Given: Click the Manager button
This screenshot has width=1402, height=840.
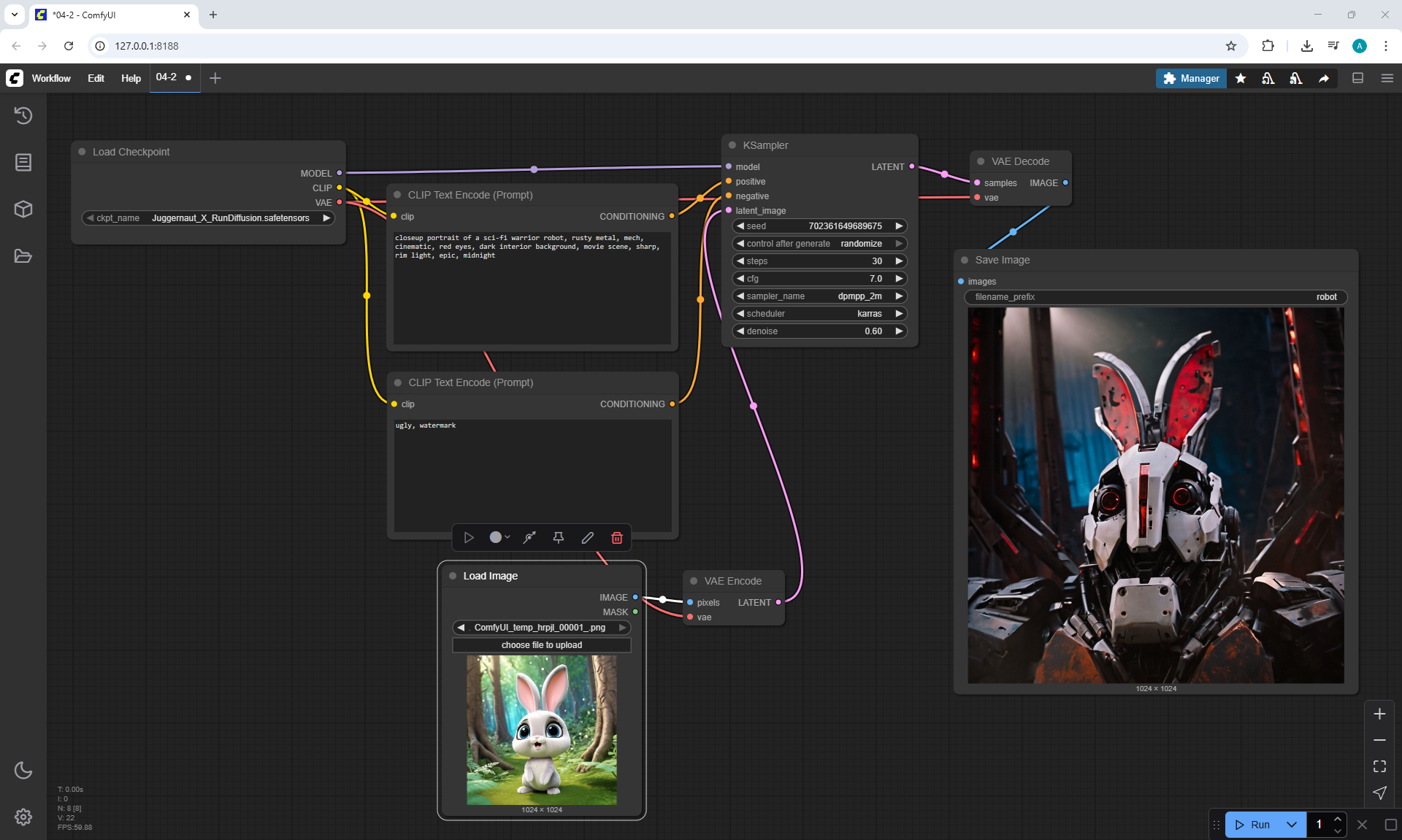Looking at the screenshot, I should pyautogui.click(x=1191, y=78).
